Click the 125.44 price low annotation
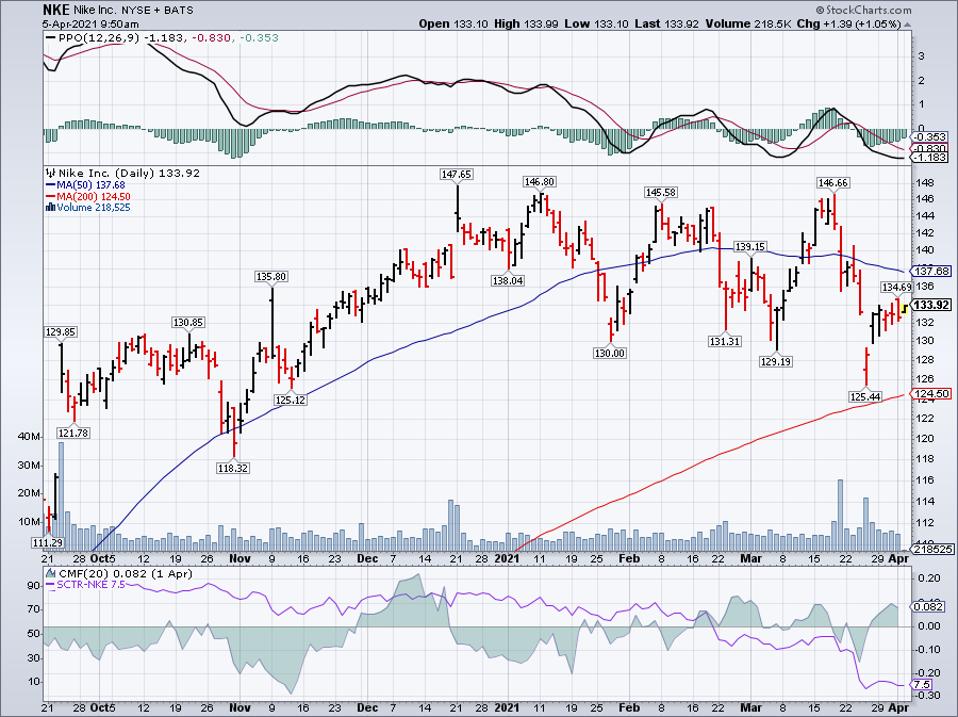The width and height of the screenshot is (958, 717). pyautogui.click(x=866, y=398)
